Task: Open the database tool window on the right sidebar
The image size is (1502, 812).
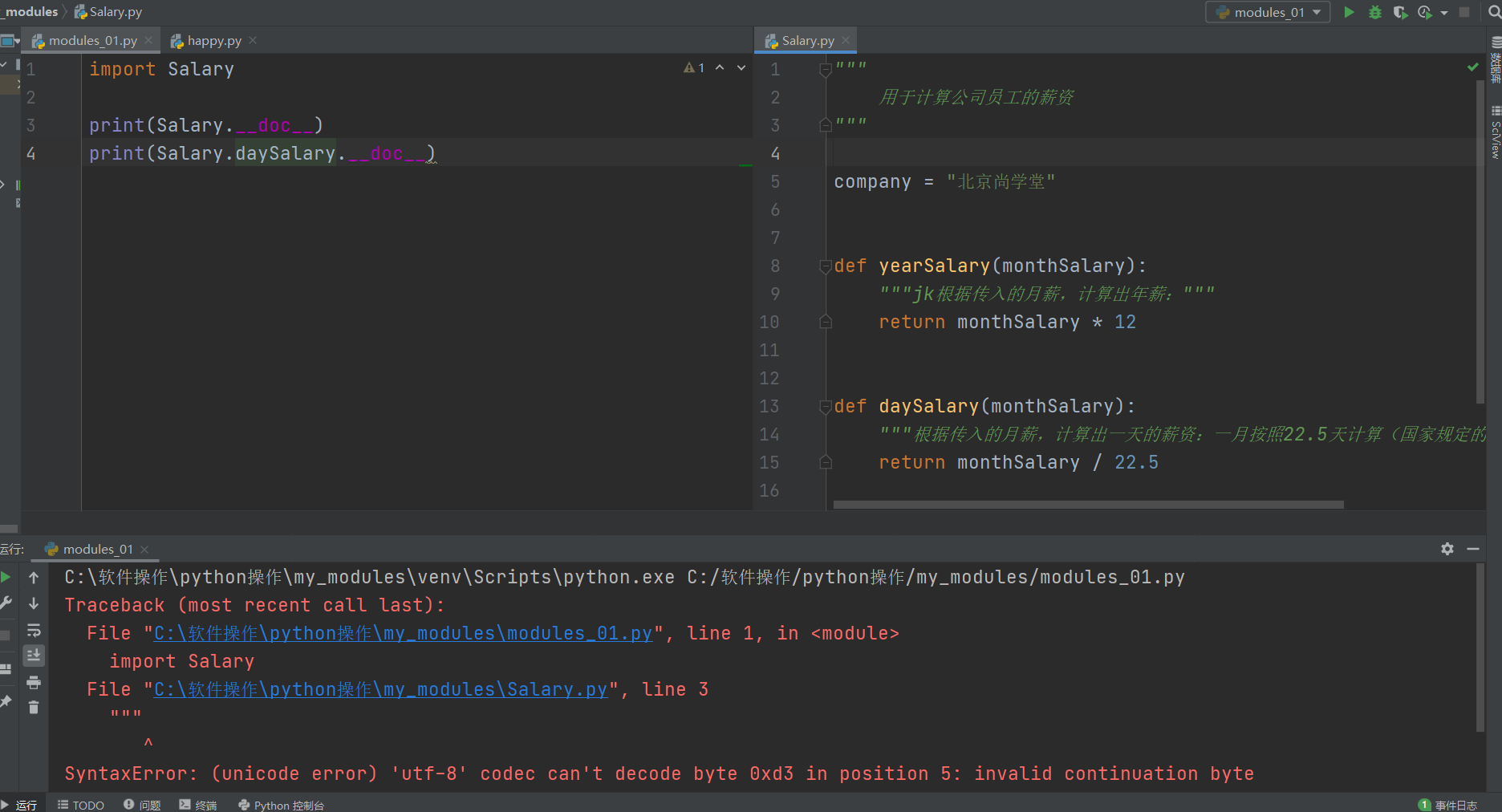Action: [1496, 60]
